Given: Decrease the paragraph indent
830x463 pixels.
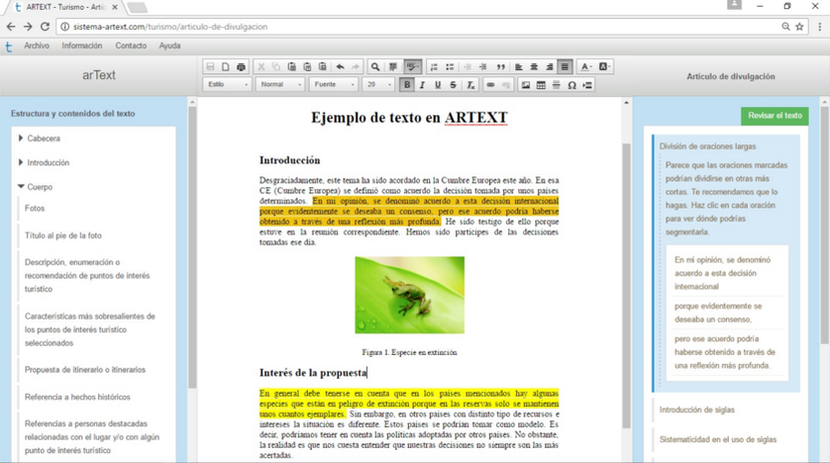Looking at the screenshot, I should (x=467, y=67).
